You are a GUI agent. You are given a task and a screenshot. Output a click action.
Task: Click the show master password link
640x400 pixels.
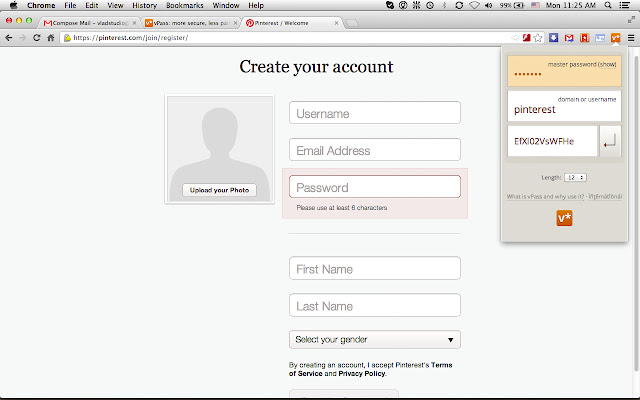[x=607, y=64]
